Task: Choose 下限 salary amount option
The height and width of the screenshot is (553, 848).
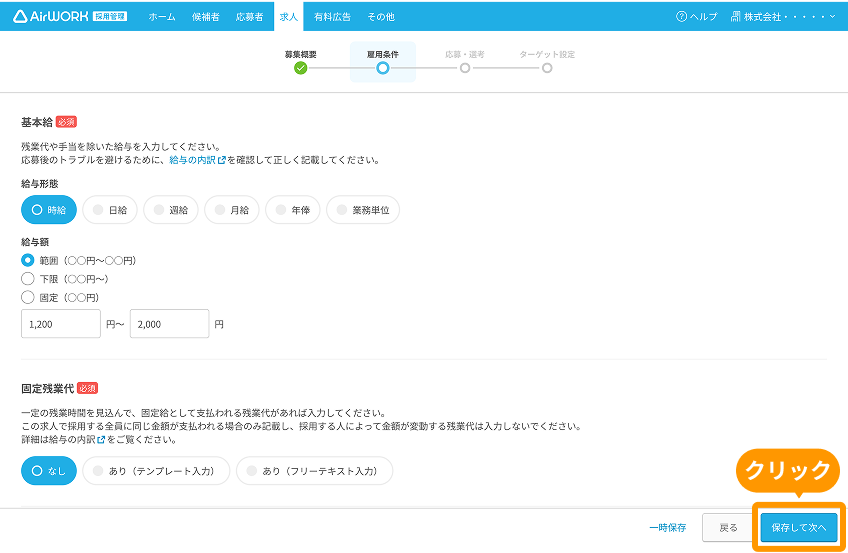Action: click(28, 279)
